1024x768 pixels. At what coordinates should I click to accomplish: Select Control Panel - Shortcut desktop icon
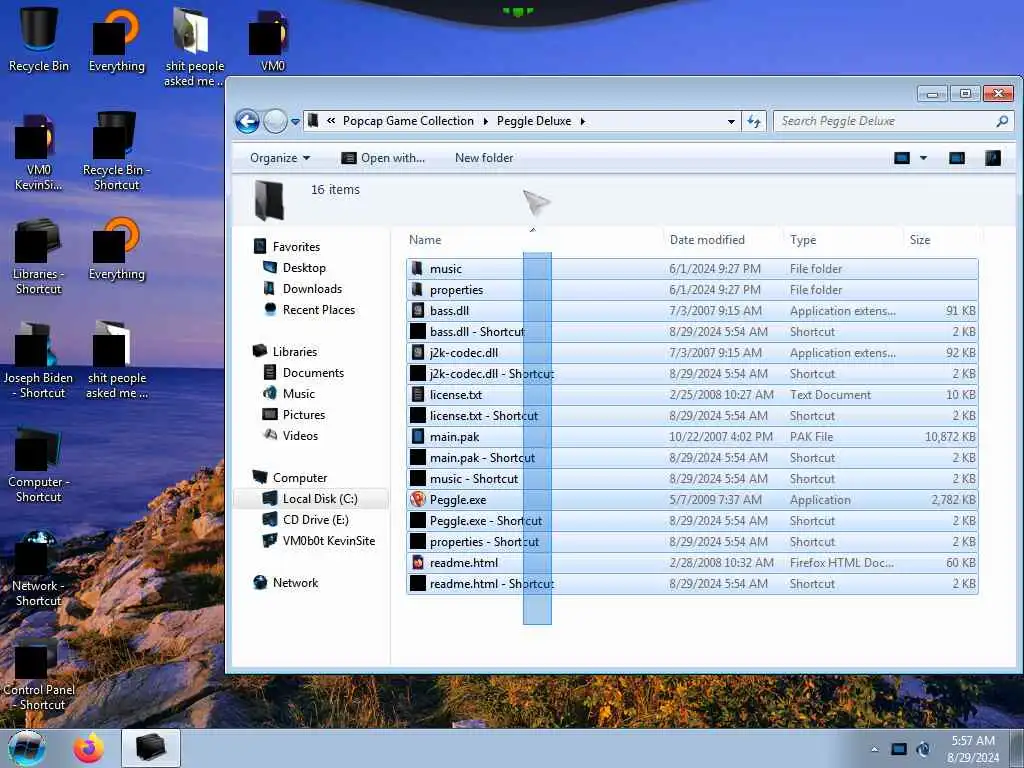click(38, 673)
